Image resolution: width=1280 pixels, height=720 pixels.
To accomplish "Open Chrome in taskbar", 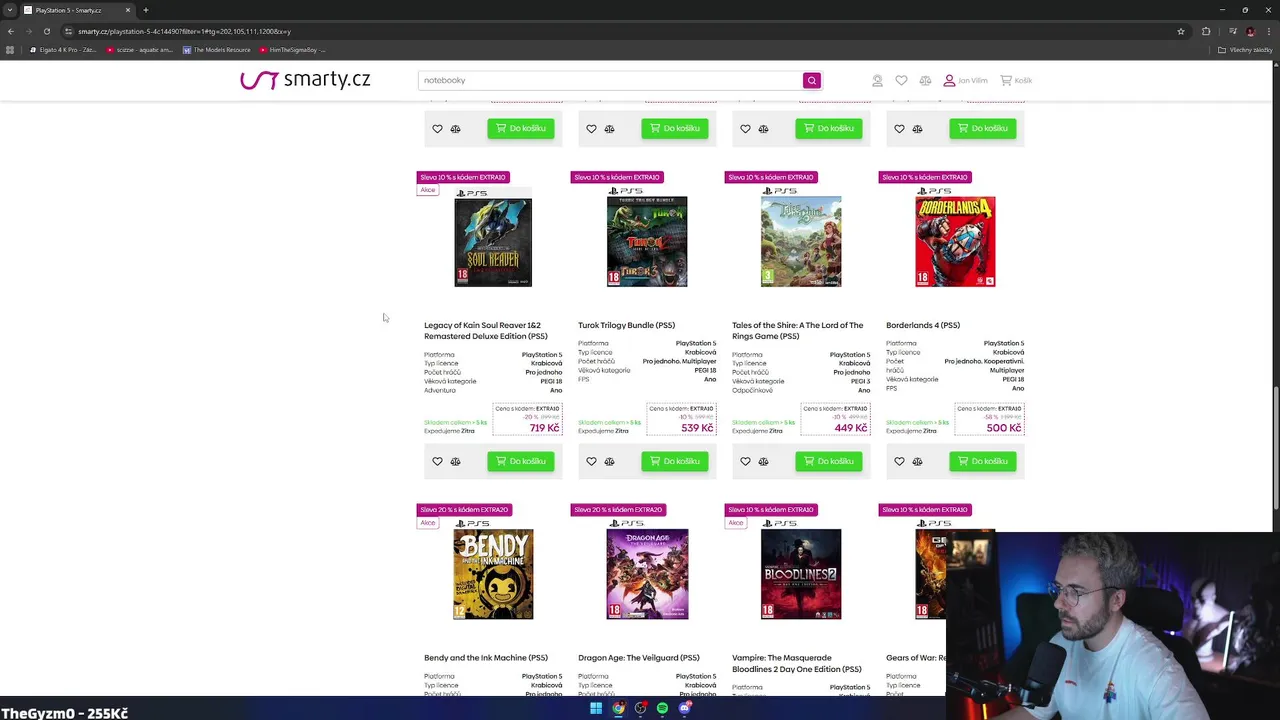I will tap(618, 708).
